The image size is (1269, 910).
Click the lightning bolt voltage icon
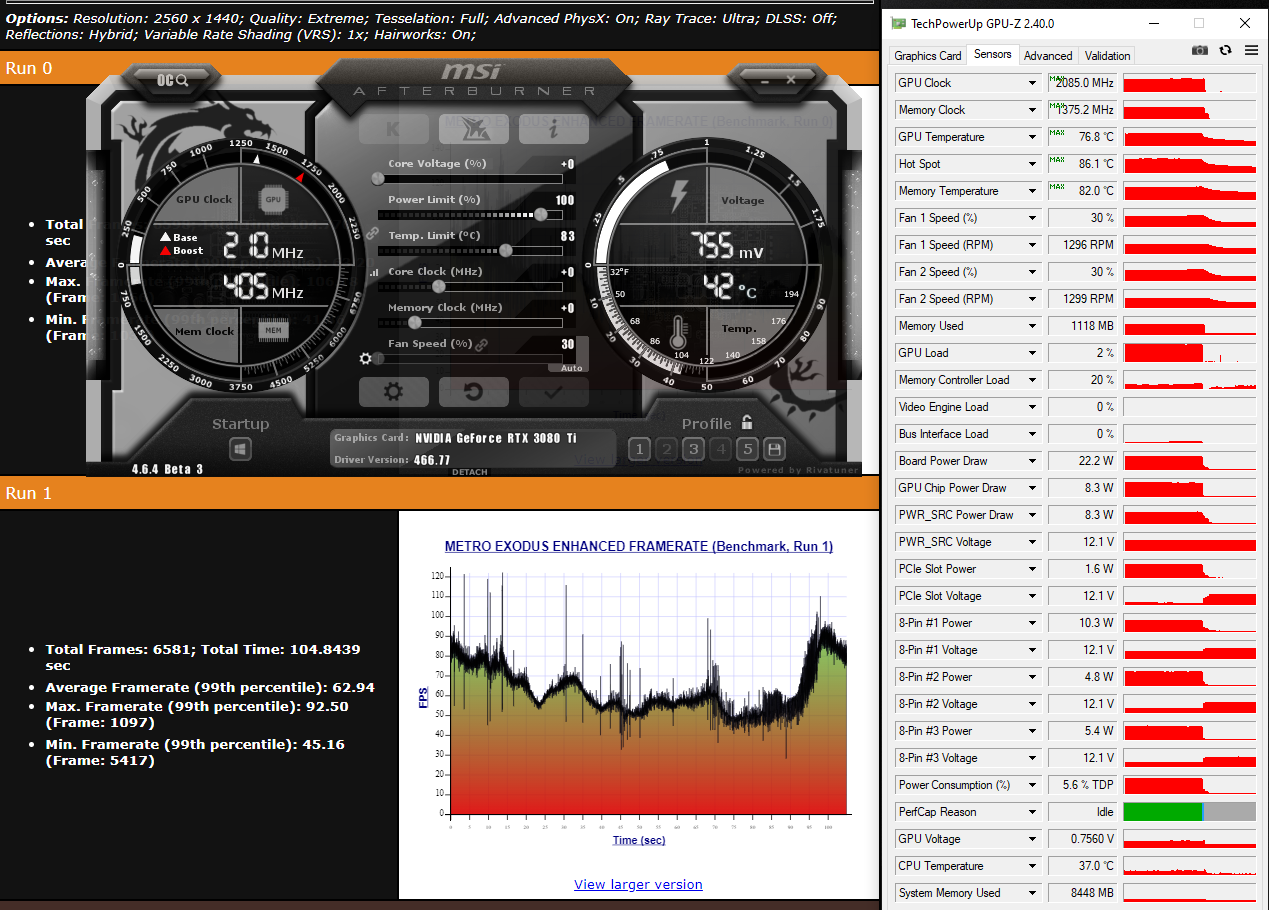coord(678,196)
